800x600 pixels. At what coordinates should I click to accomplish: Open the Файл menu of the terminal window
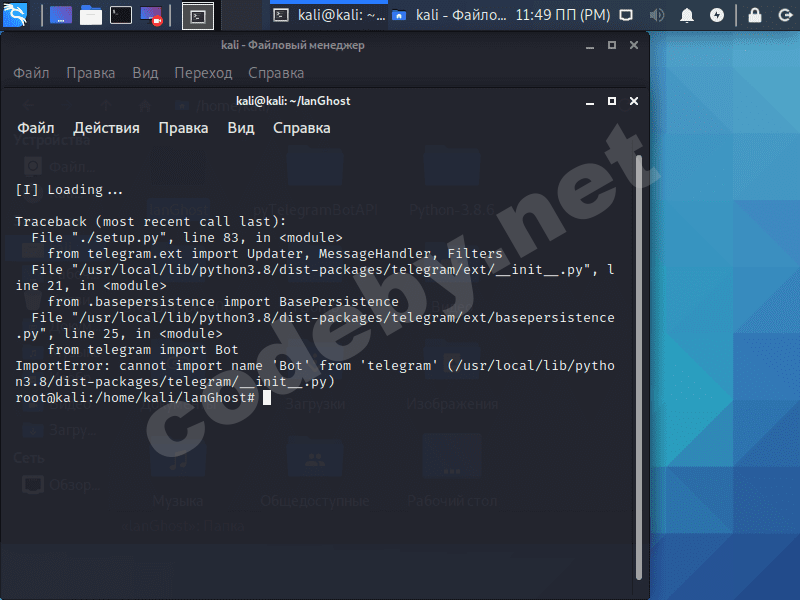coord(36,128)
